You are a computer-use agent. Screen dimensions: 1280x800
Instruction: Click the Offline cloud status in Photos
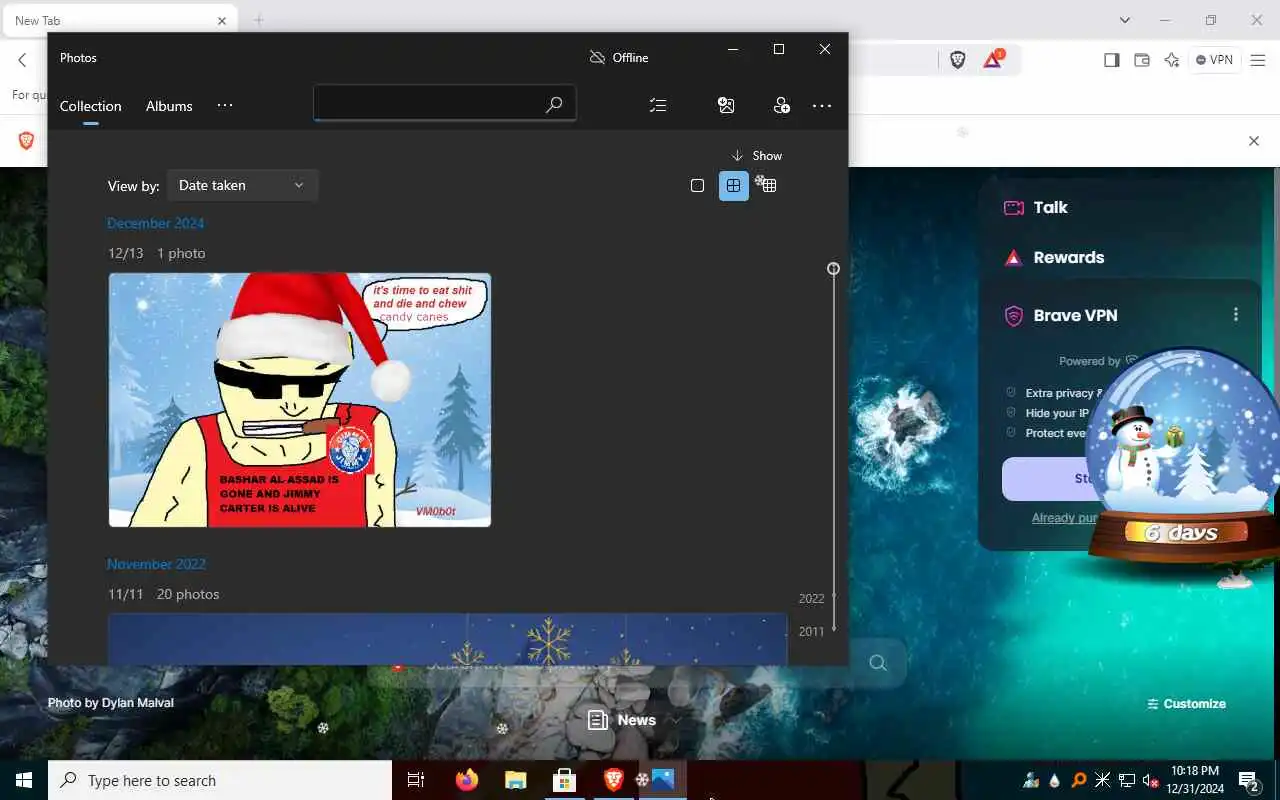[619, 57]
